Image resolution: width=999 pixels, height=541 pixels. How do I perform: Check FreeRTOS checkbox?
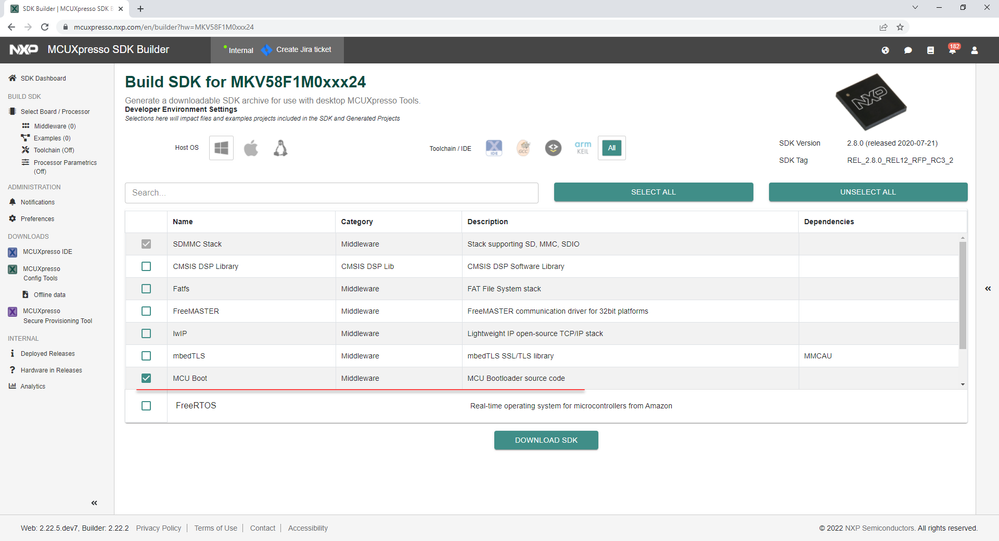[x=146, y=406]
